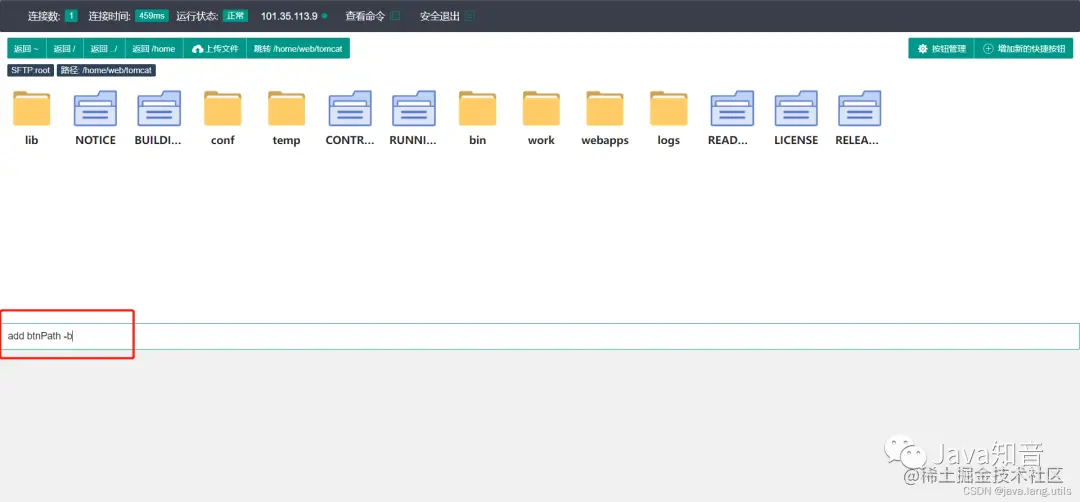
Task: Open the LICENSE file icon
Action: pyautogui.click(x=796, y=108)
